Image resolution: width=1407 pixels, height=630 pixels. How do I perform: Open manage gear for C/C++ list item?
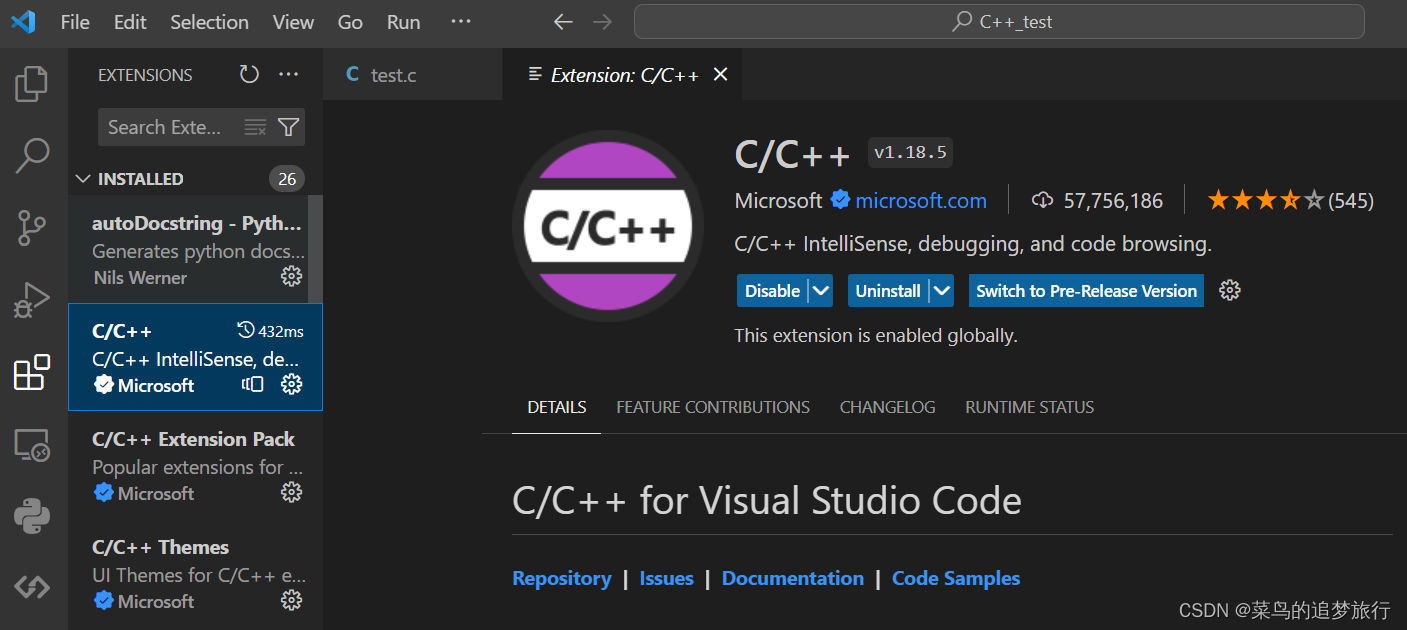pos(291,384)
